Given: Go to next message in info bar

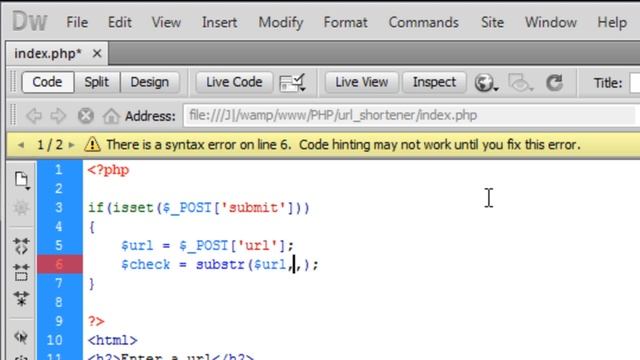Looking at the screenshot, I should [x=71, y=145].
